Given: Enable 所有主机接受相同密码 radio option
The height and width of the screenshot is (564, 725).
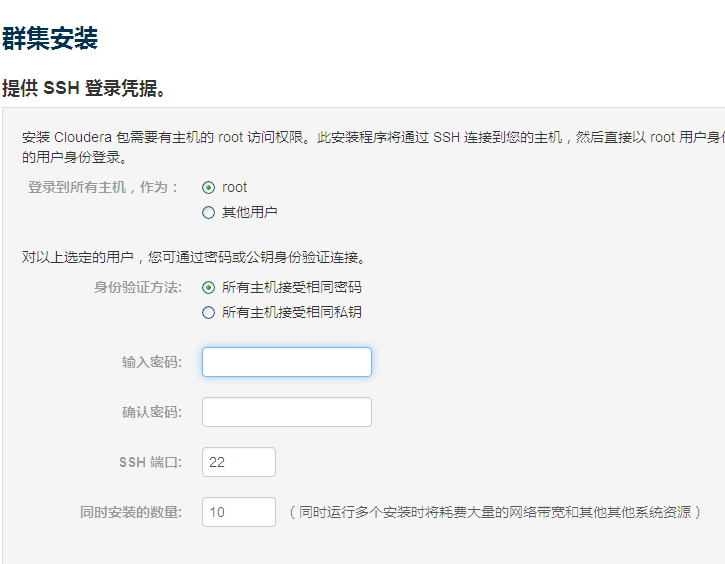Looking at the screenshot, I should coord(208,287).
